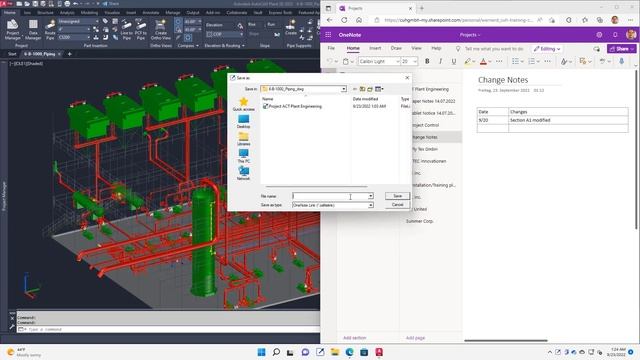Click create new folder icon in Save As
This screenshot has width=640, height=360.
pos(370,89)
